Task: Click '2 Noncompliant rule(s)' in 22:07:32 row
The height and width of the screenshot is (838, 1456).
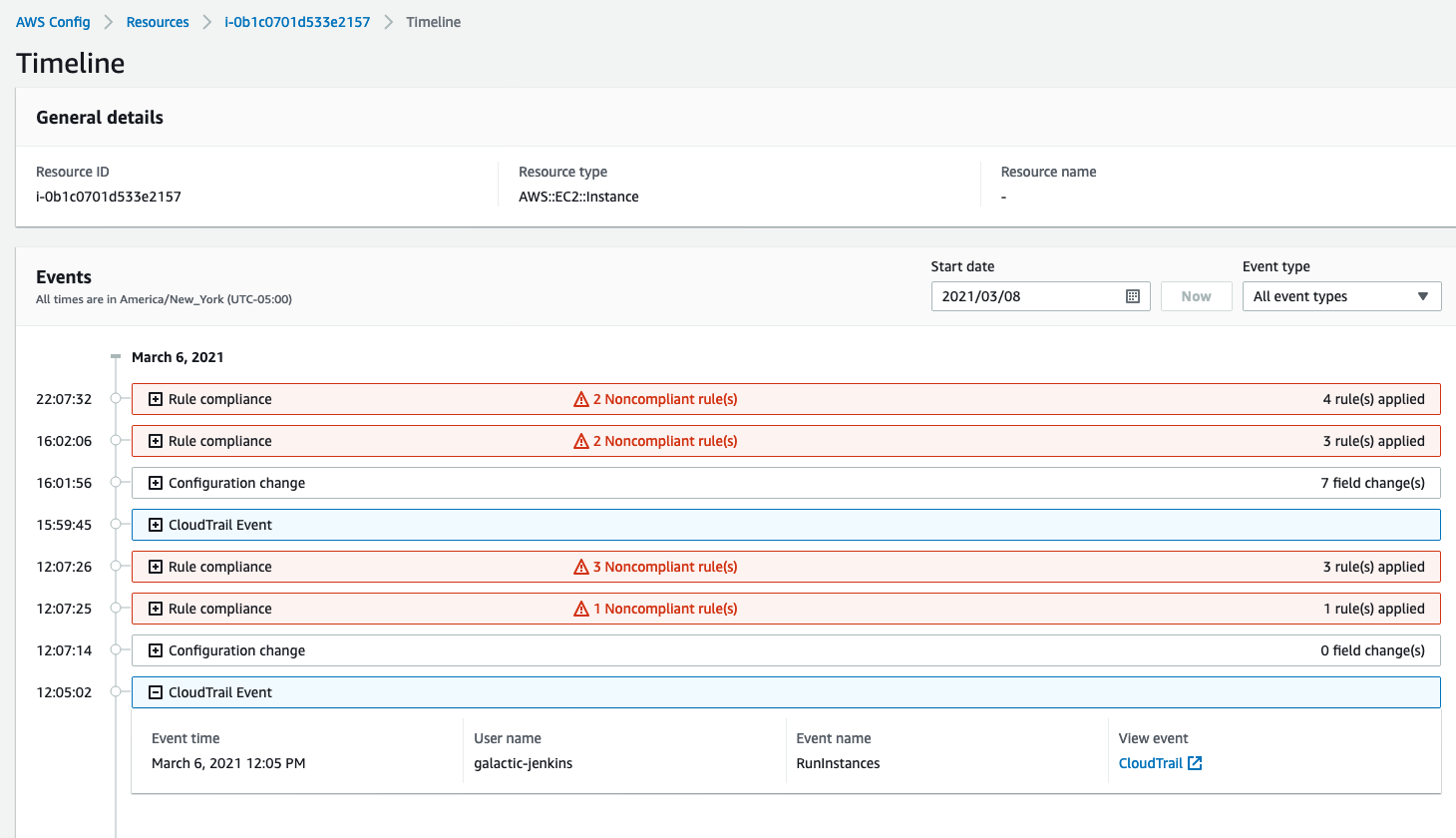Action: [665, 399]
